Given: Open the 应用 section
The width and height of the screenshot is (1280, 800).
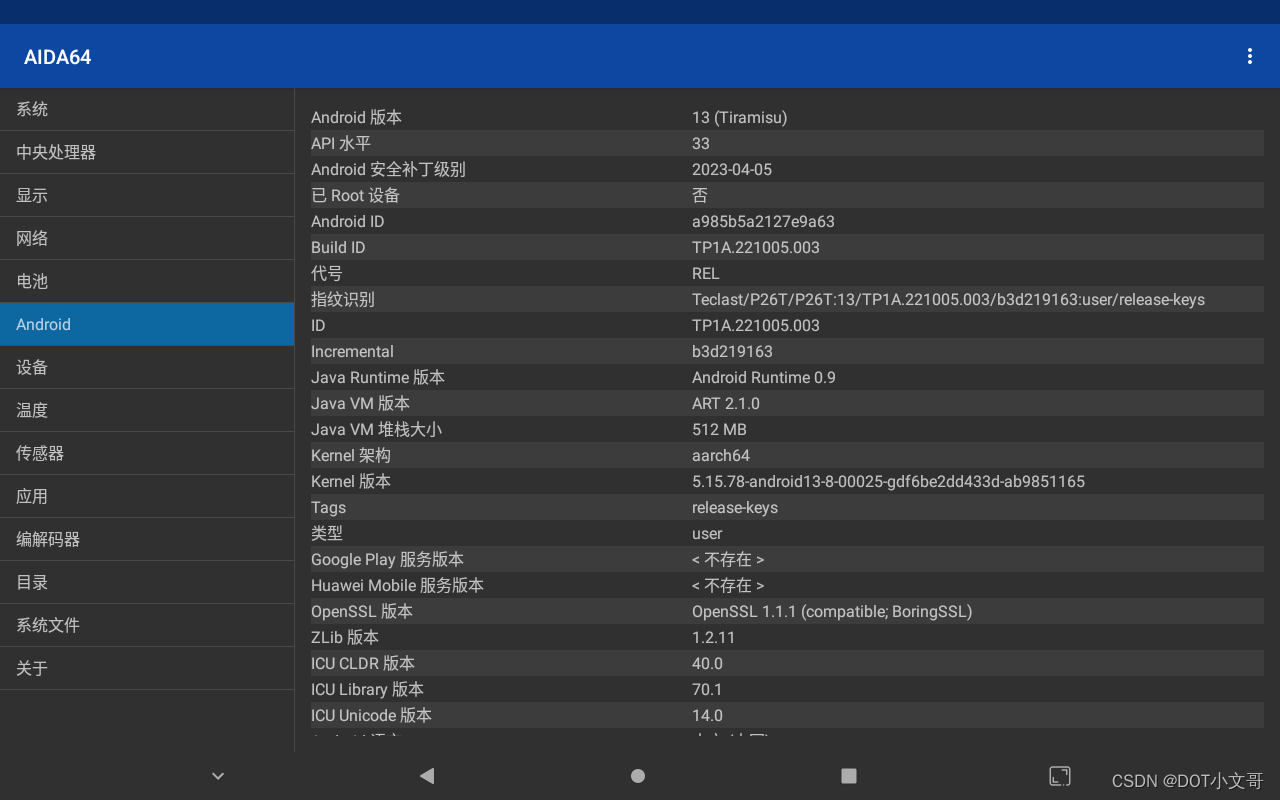Looking at the screenshot, I should [147, 496].
